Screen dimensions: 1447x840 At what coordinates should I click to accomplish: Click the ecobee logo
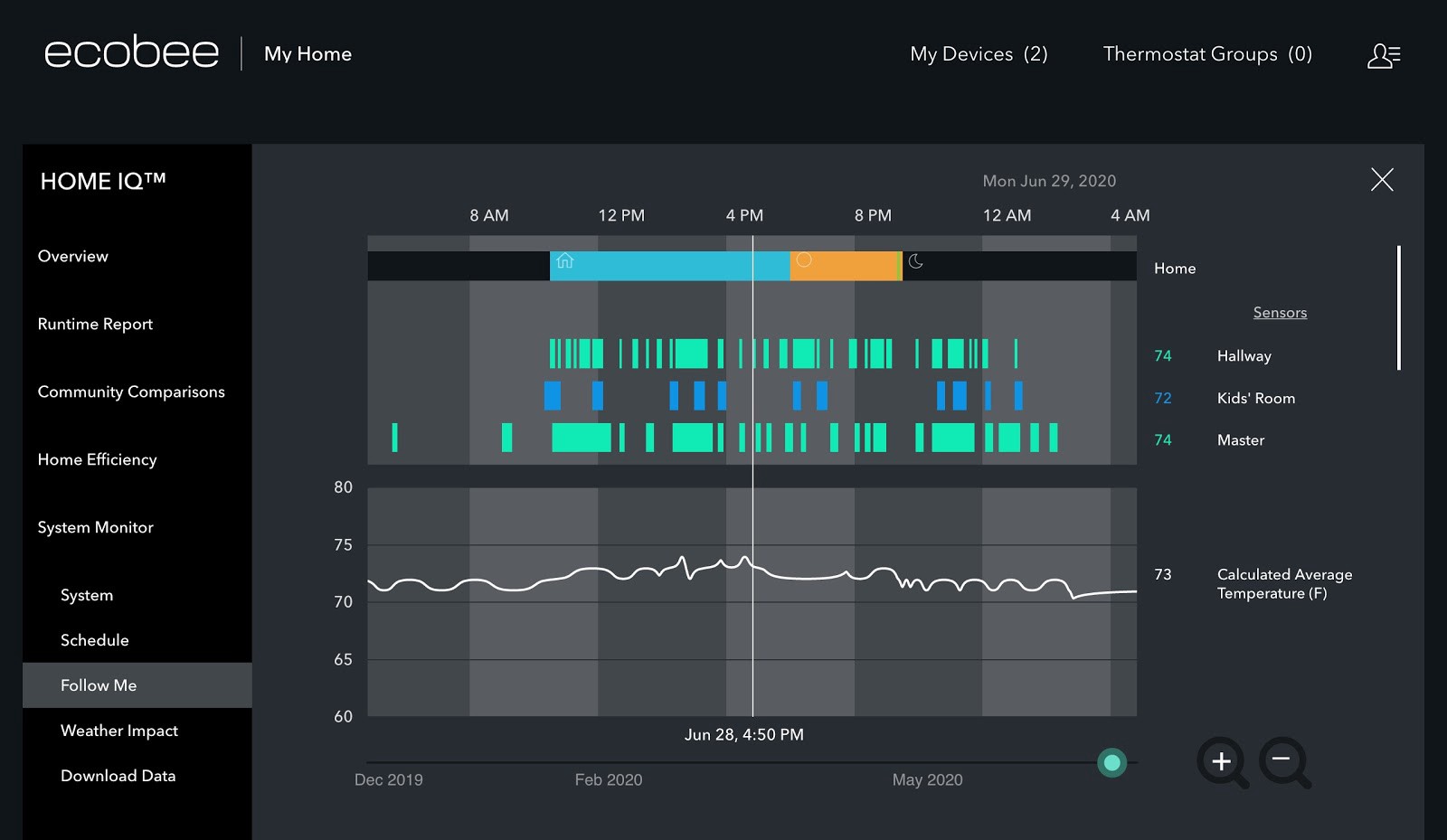point(132,52)
